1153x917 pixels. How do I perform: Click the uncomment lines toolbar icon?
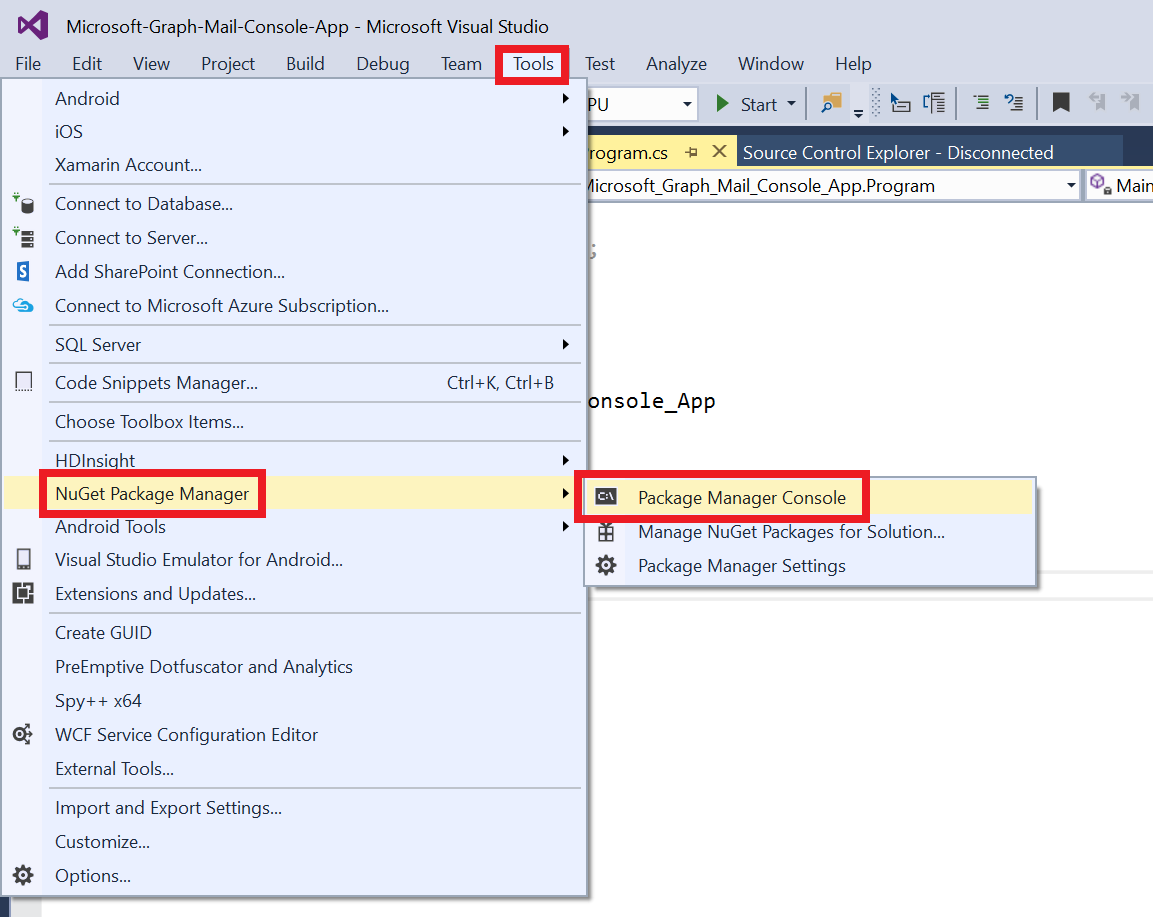point(1014,102)
